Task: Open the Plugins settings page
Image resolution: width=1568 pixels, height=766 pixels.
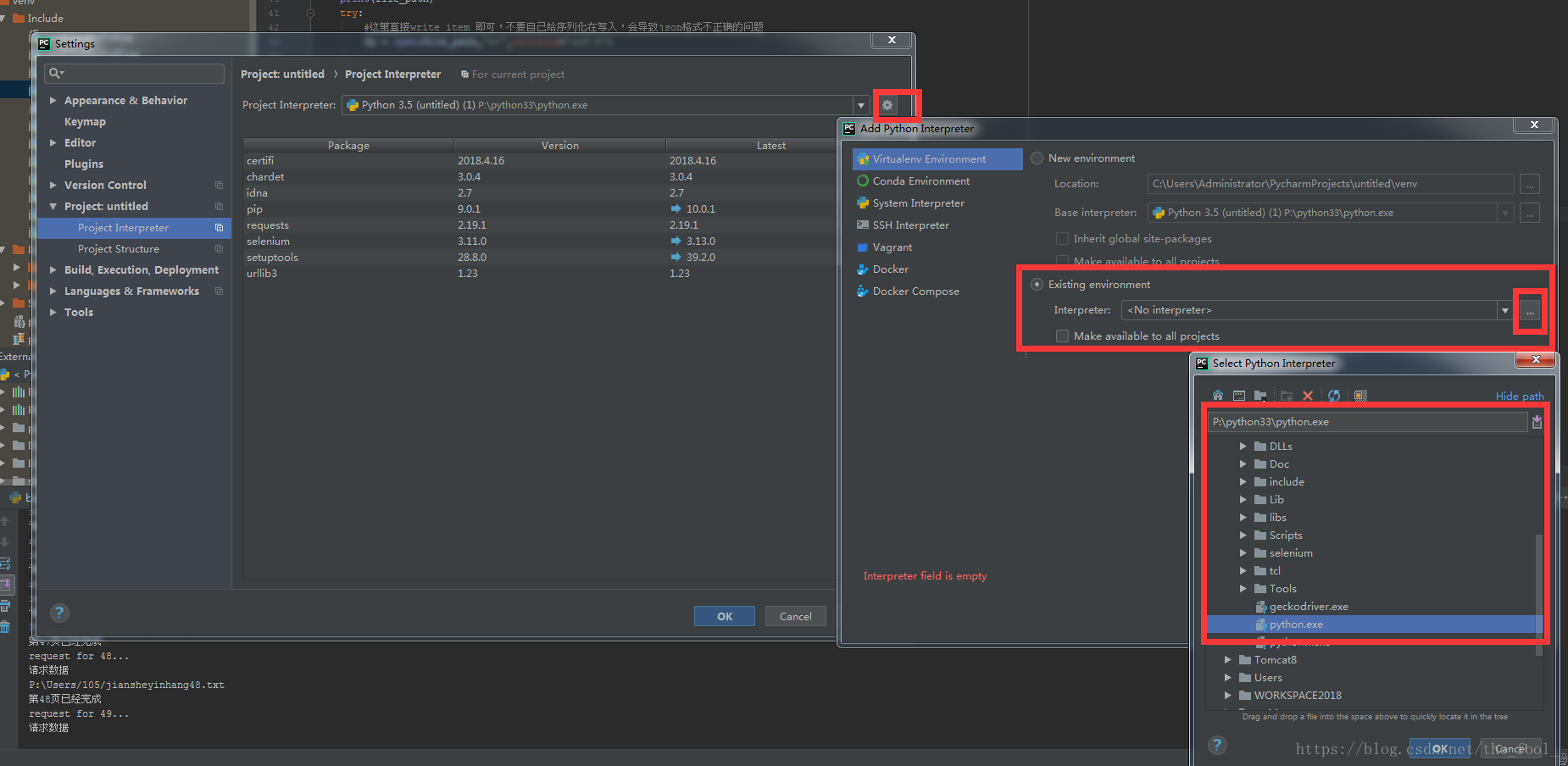Action: pyautogui.click(x=84, y=164)
